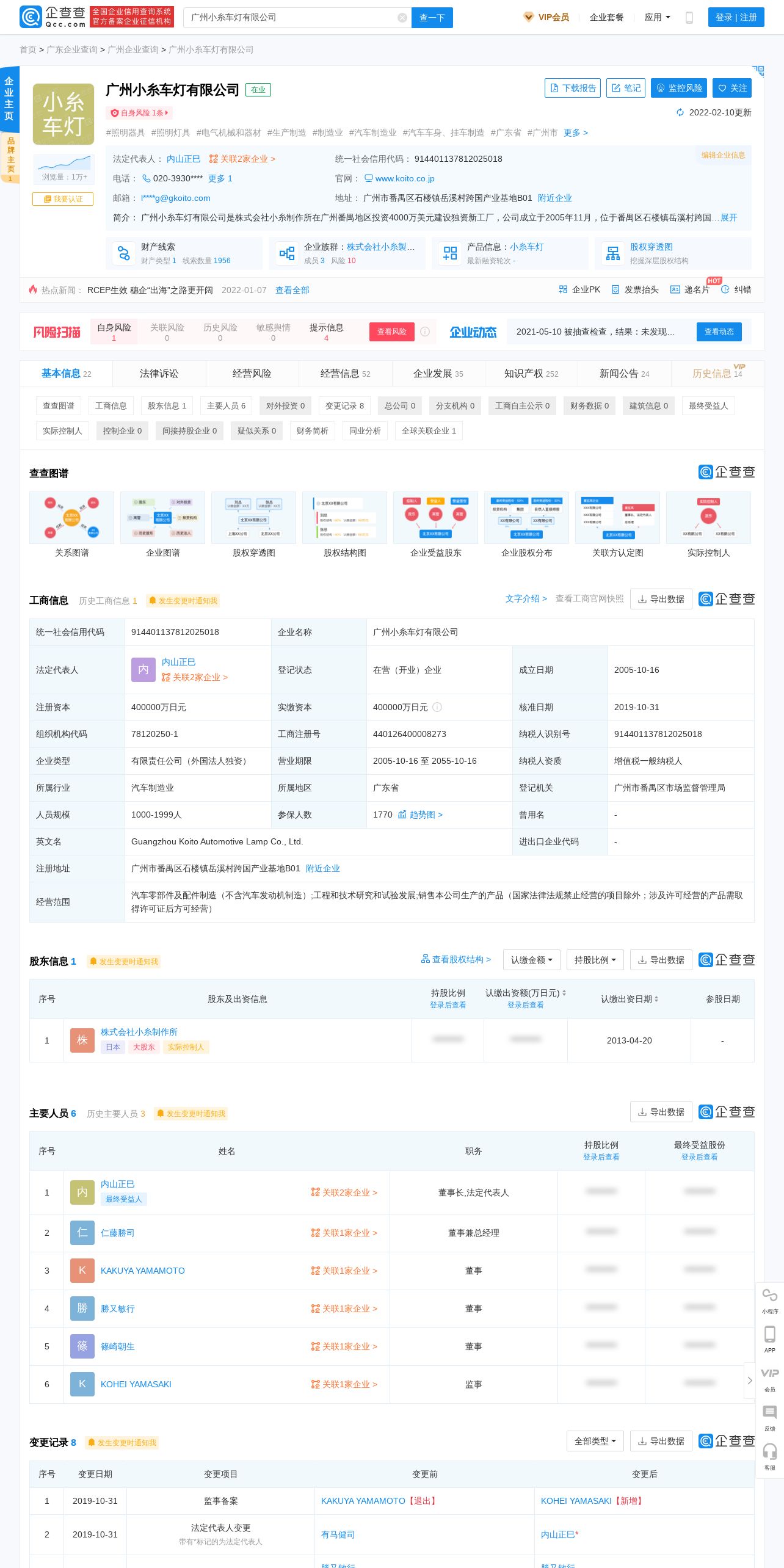Switch to 法律诉讼 tab
Screen dimensions: 784x1568
(x=159, y=374)
